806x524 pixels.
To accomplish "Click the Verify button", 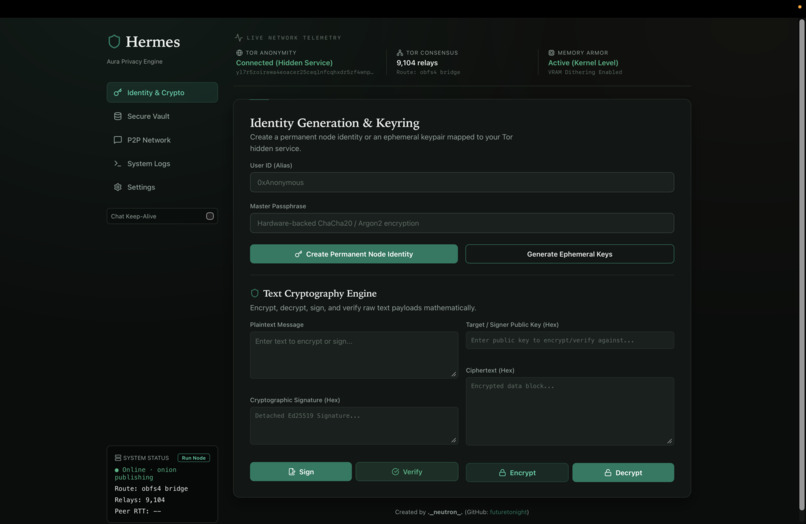I will point(407,472).
